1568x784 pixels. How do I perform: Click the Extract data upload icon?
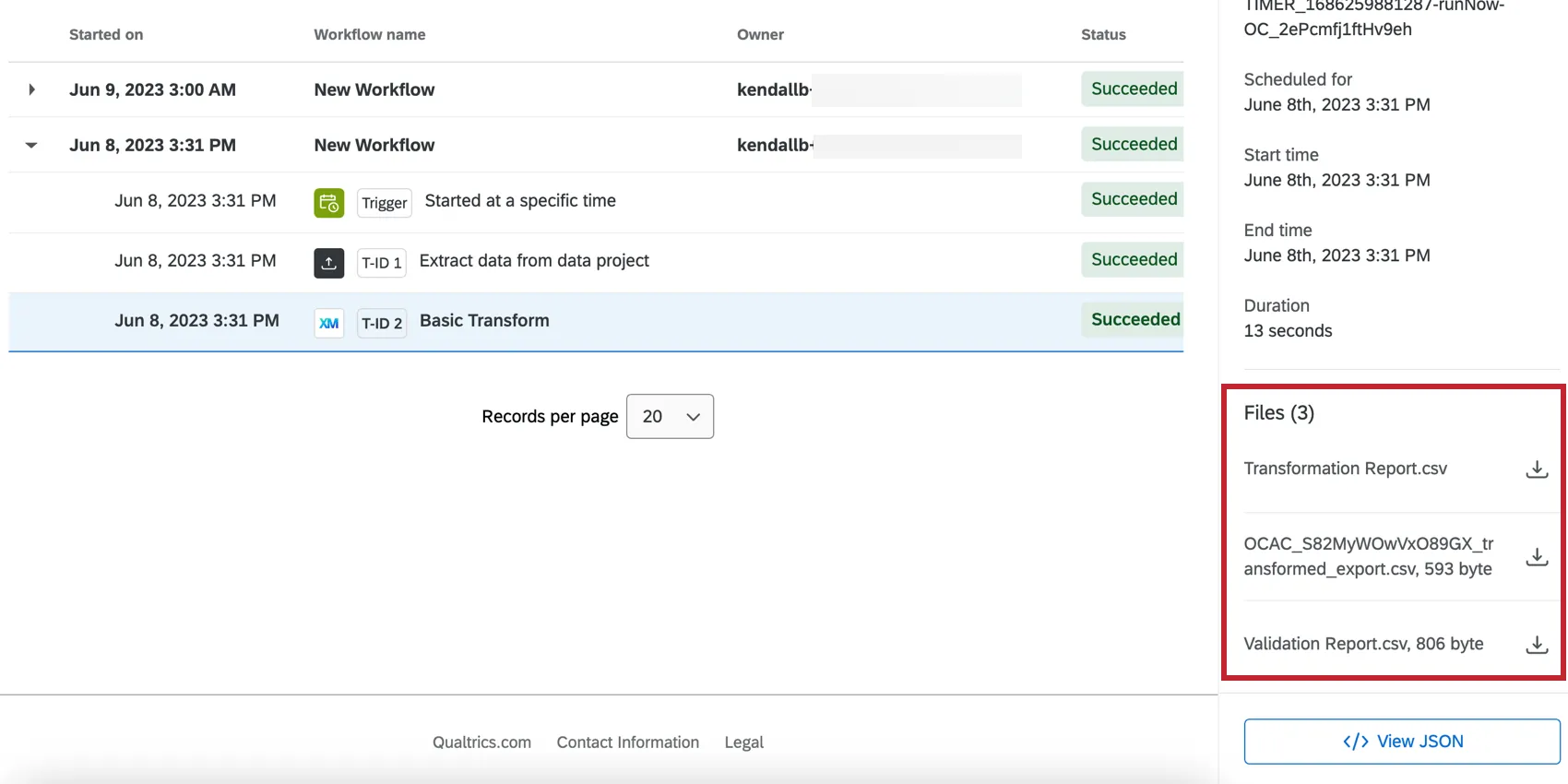click(328, 263)
